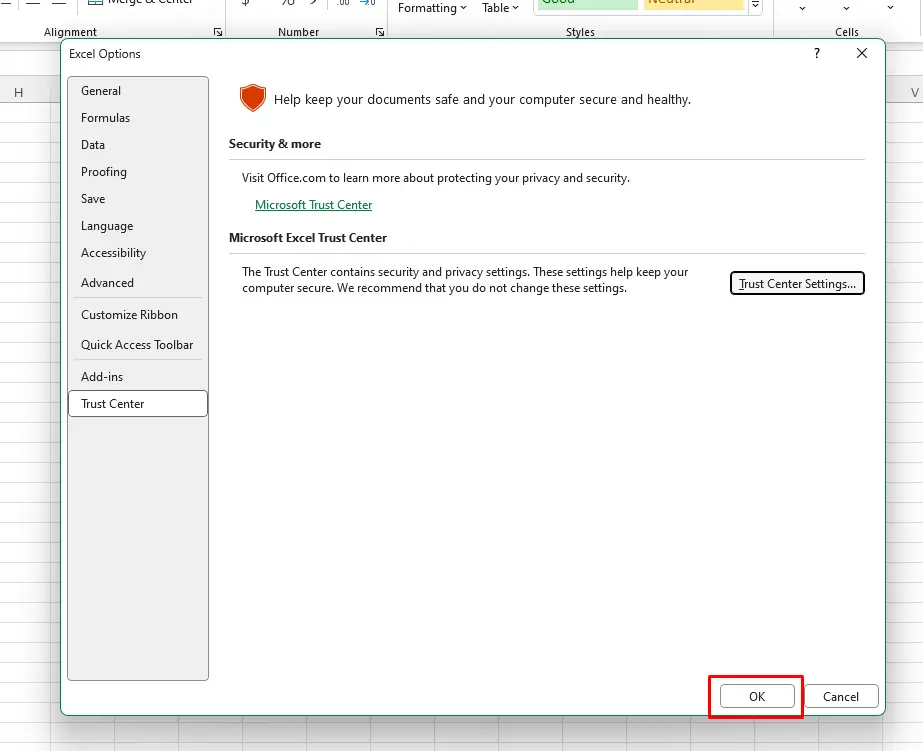Click the orange Trust Center shield icon
923x751 pixels.
pyautogui.click(x=253, y=98)
